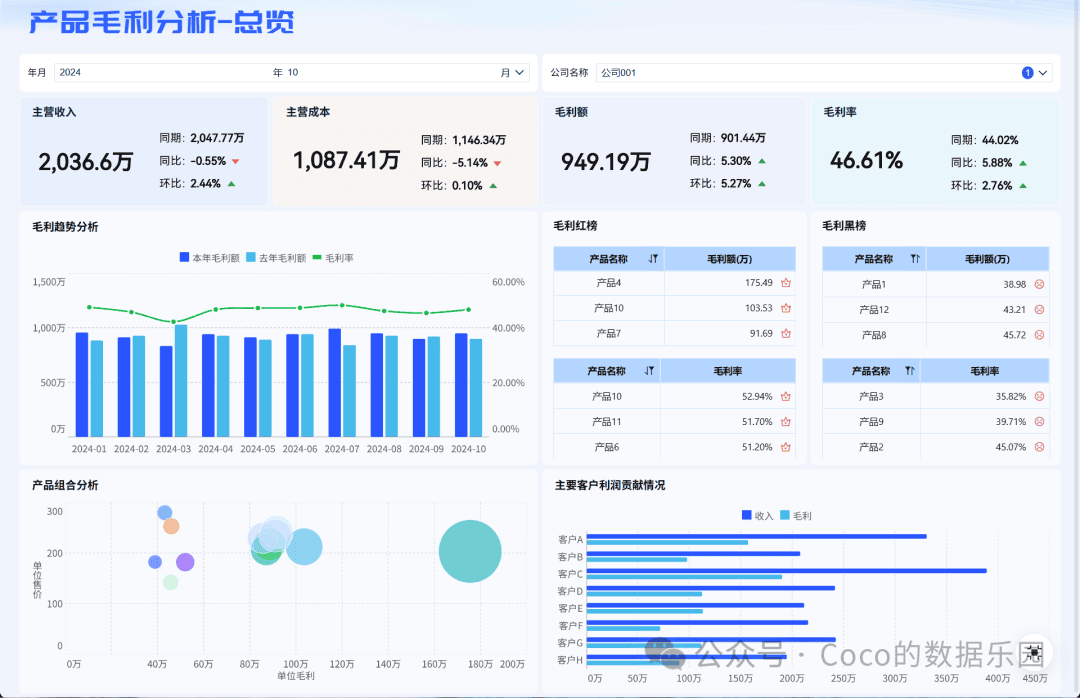Click sort icon in 毛利红榜 毛利率 table header
The width and height of the screenshot is (1080, 698).
[649, 371]
